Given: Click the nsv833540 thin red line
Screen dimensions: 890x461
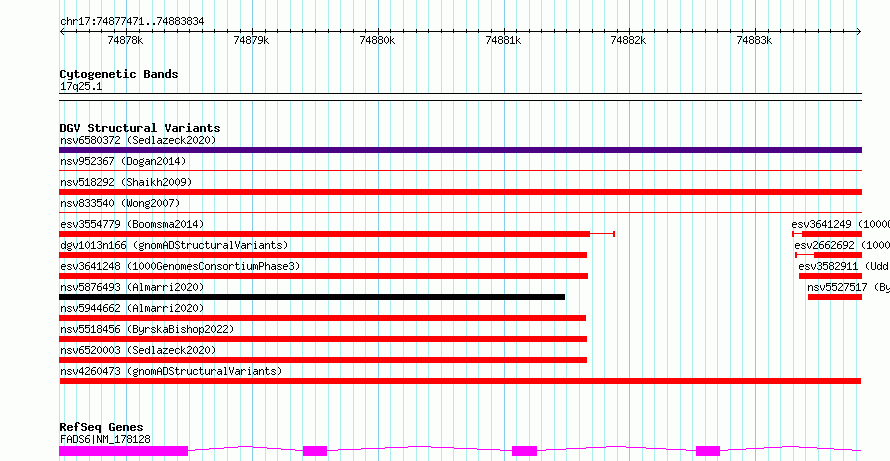Looking at the screenshot, I should pyautogui.click(x=460, y=212).
